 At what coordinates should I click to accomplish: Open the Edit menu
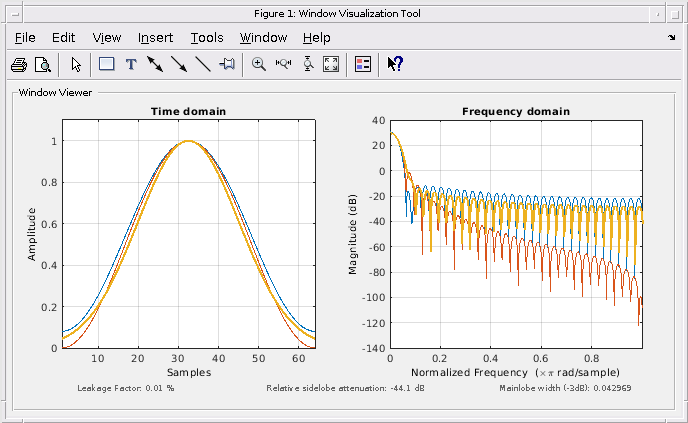[64, 38]
